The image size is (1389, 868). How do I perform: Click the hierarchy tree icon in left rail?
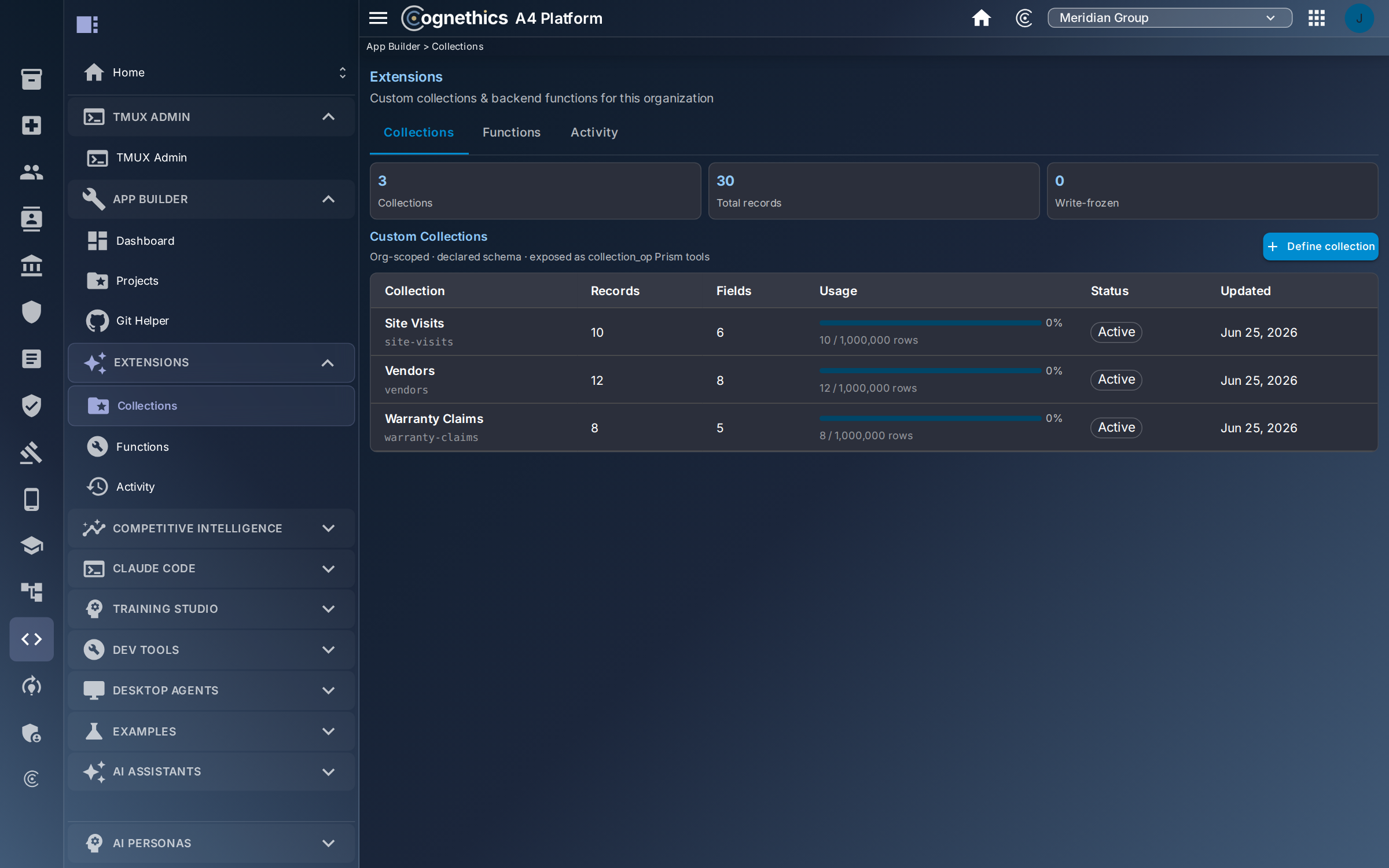(31, 593)
